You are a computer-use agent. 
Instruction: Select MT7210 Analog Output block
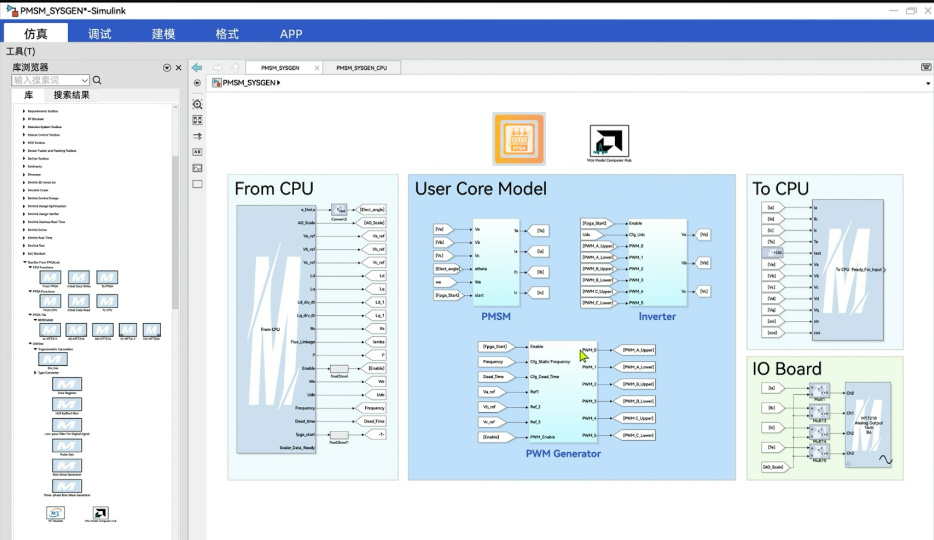(867, 424)
